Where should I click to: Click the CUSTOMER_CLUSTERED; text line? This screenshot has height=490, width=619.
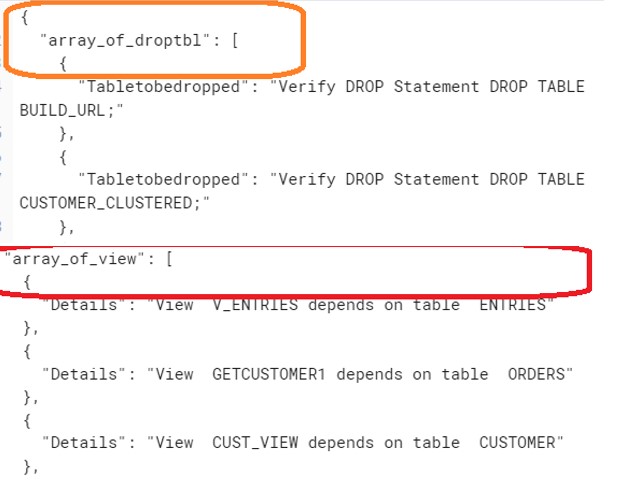coord(114,203)
